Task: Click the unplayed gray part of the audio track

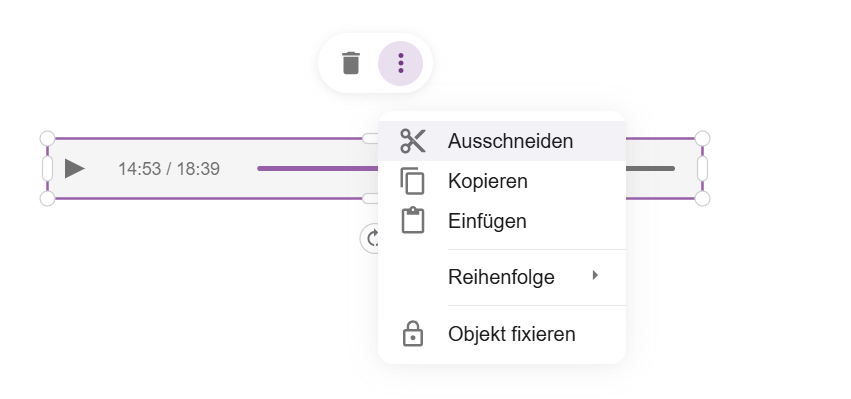Action: pyautogui.click(x=650, y=168)
